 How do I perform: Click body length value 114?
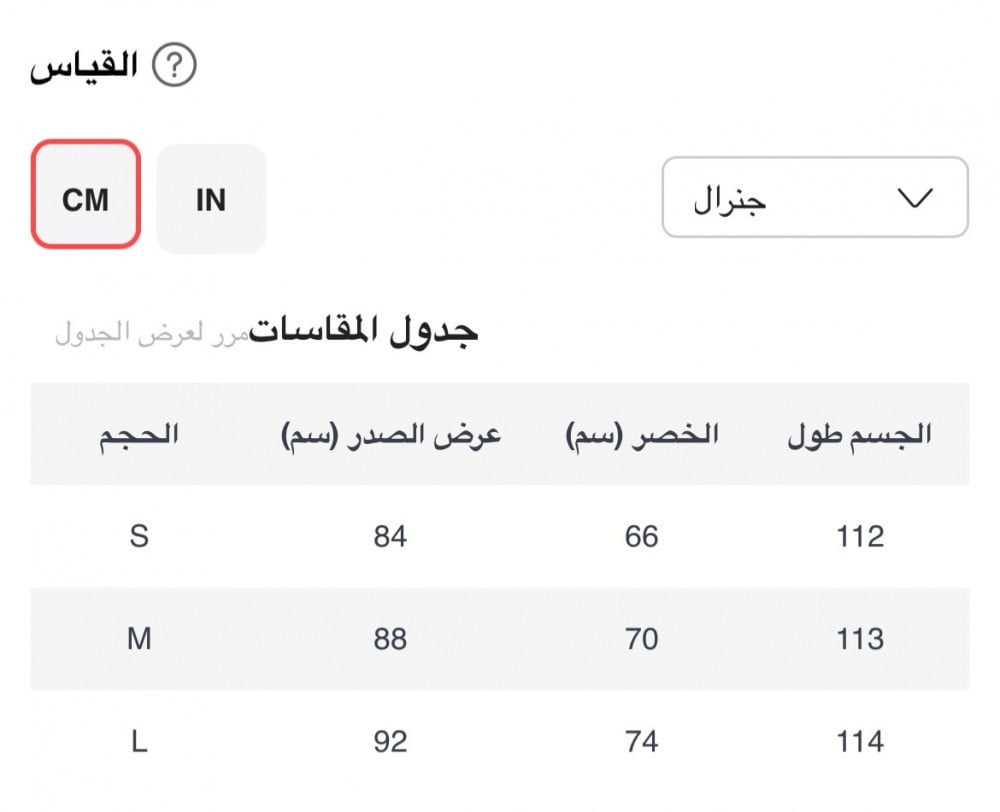860,742
